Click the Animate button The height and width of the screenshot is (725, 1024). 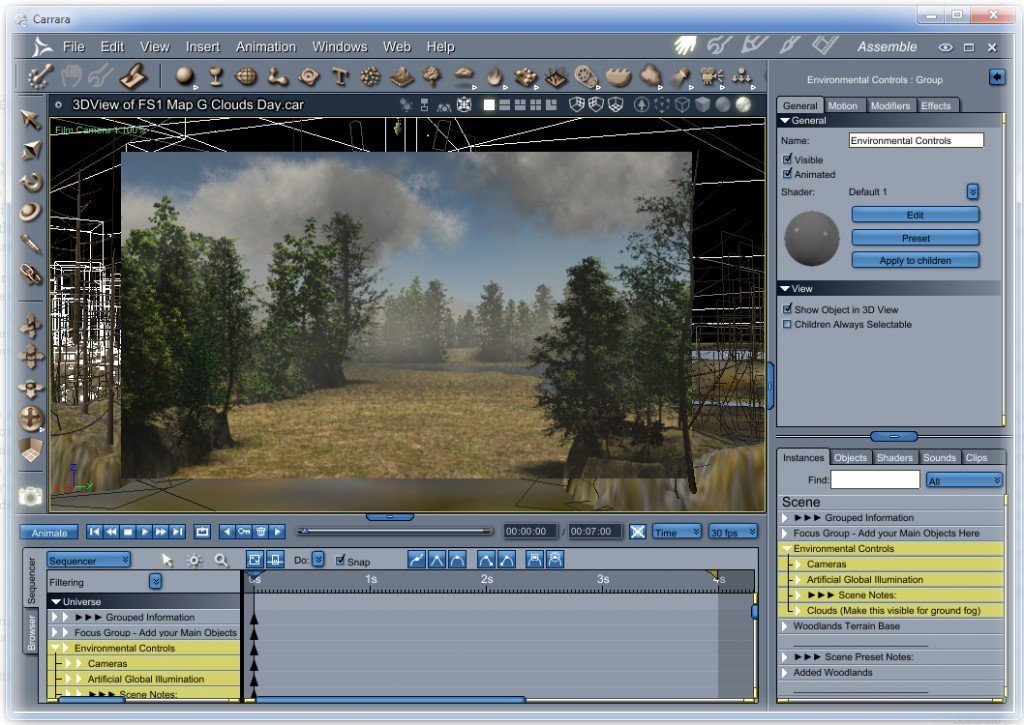click(49, 532)
